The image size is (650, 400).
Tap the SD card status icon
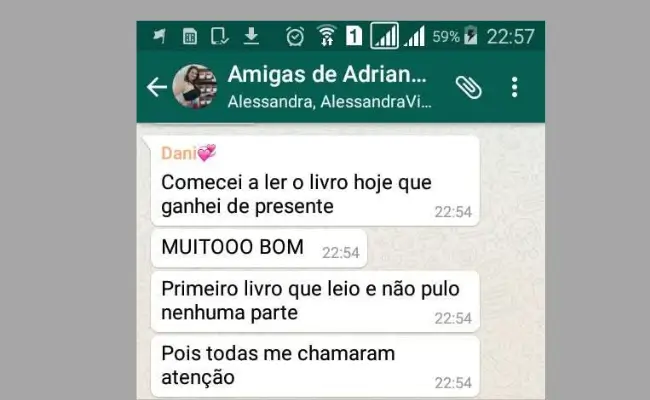(189, 36)
